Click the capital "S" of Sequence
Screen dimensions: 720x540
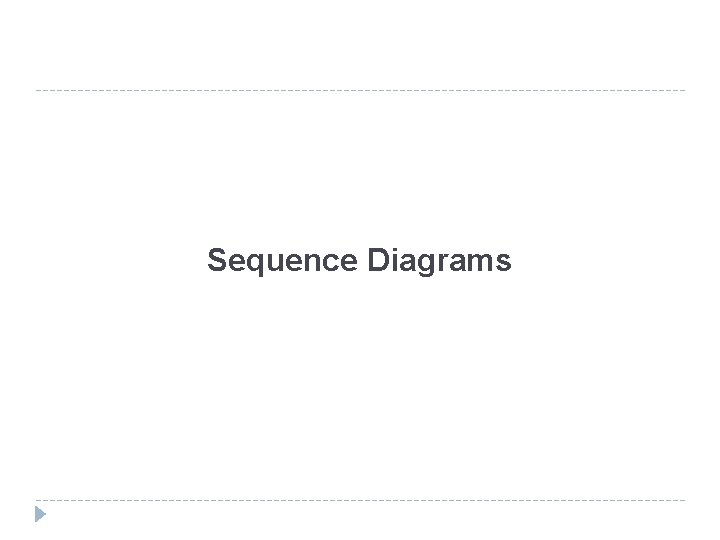(216, 261)
